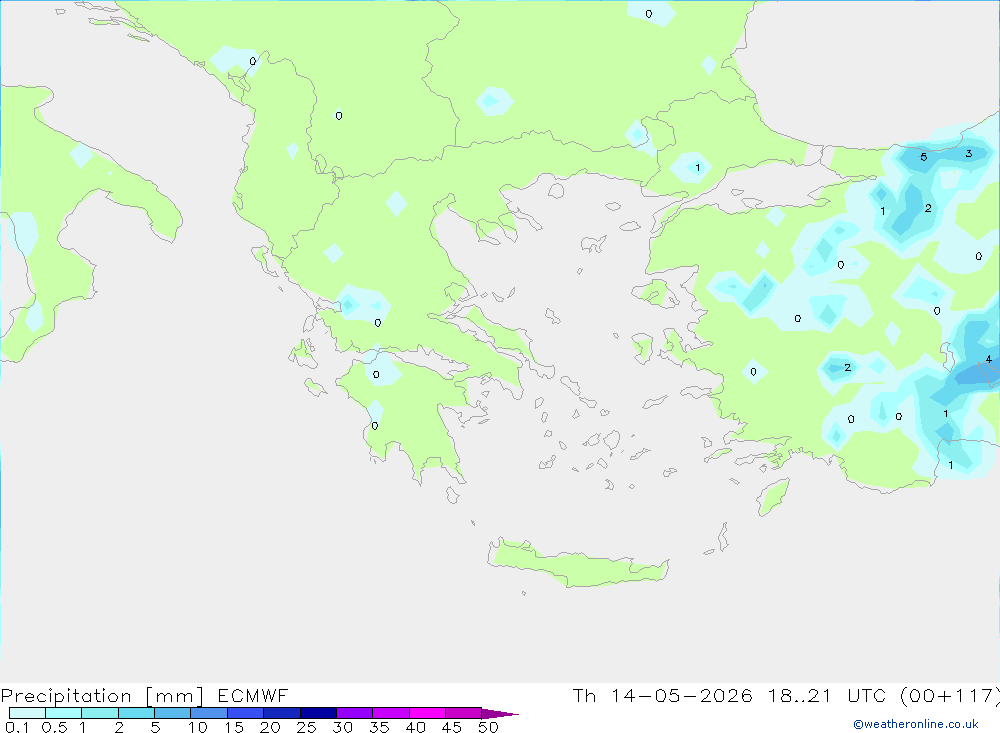
Task: Click the '4' precipitation value on map
Action: (x=989, y=359)
